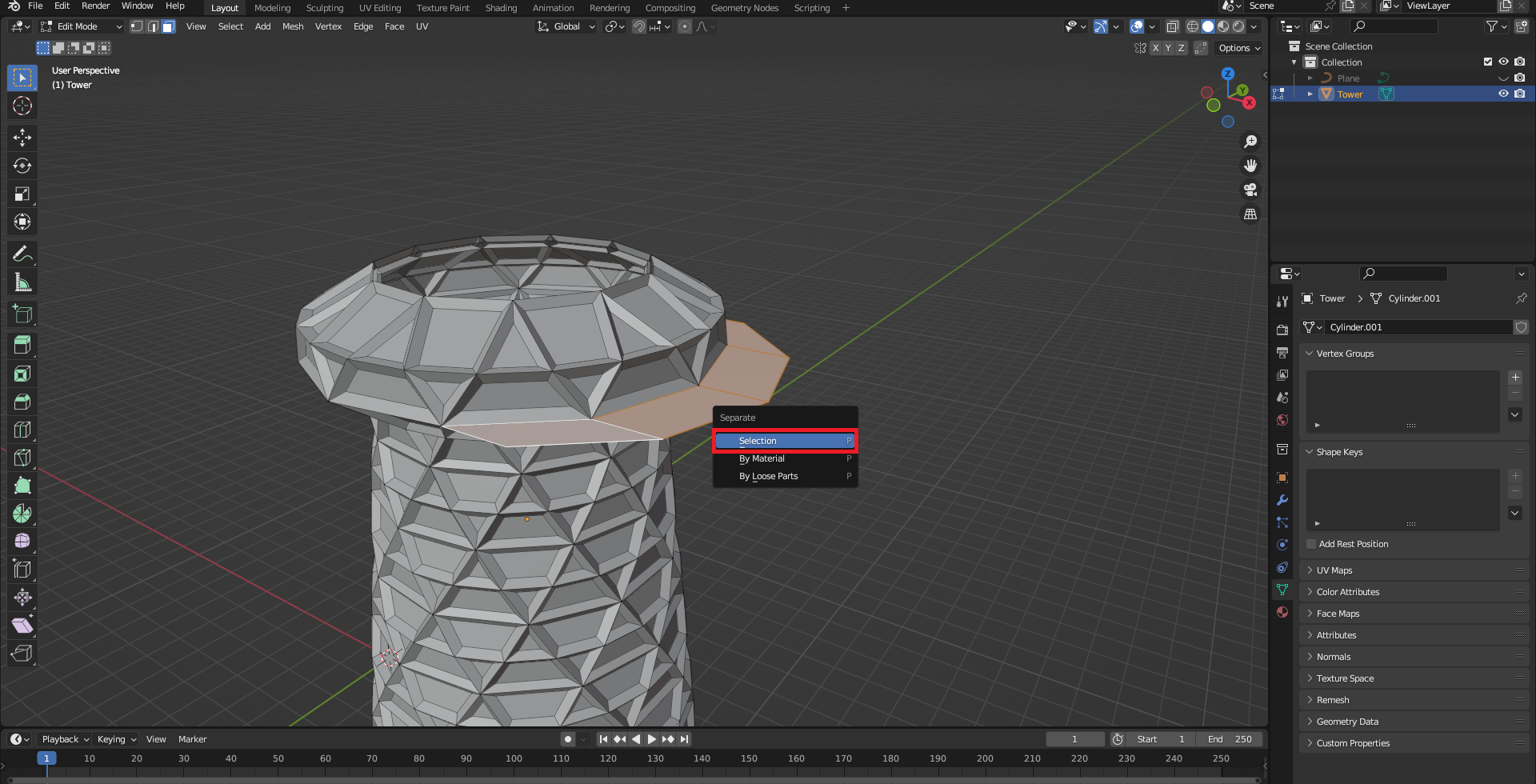Select the Shrink/Fatten tool
Image resolution: width=1536 pixels, height=784 pixels.
(22, 598)
